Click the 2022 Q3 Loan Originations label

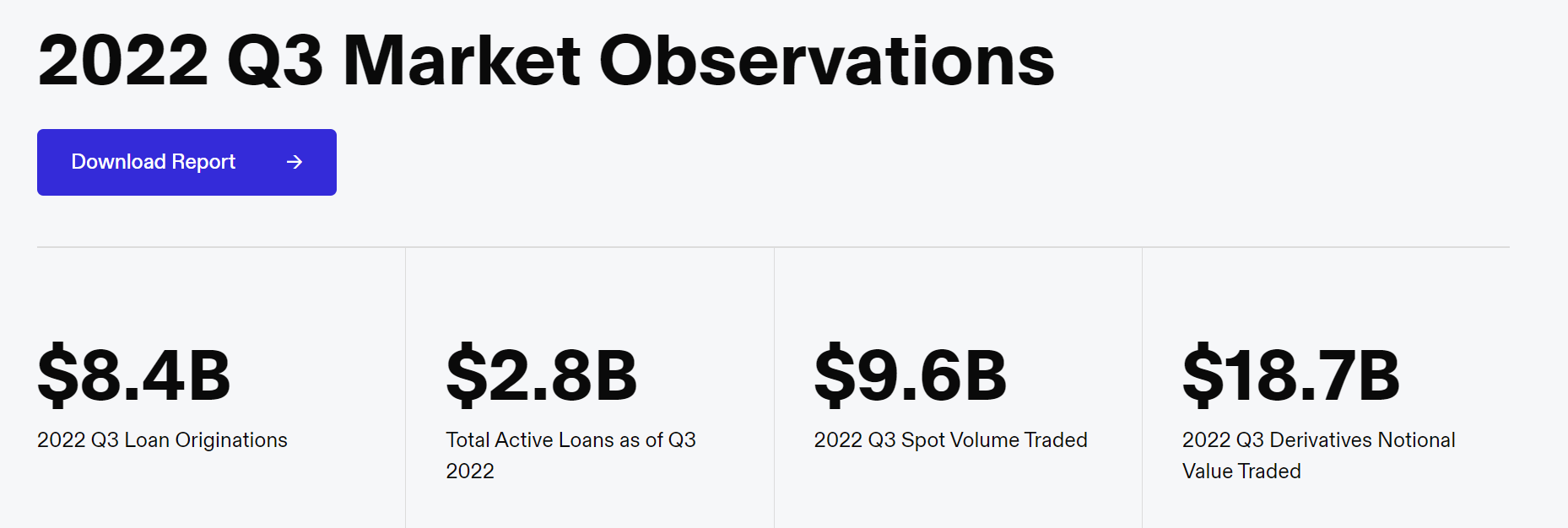(x=162, y=440)
